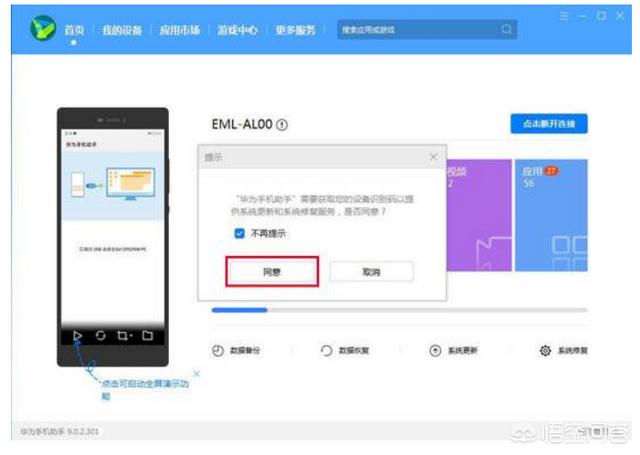The width and height of the screenshot is (640, 455).
Task: Click the screenshot crop icon on phone
Action: pyautogui.click(x=124, y=335)
